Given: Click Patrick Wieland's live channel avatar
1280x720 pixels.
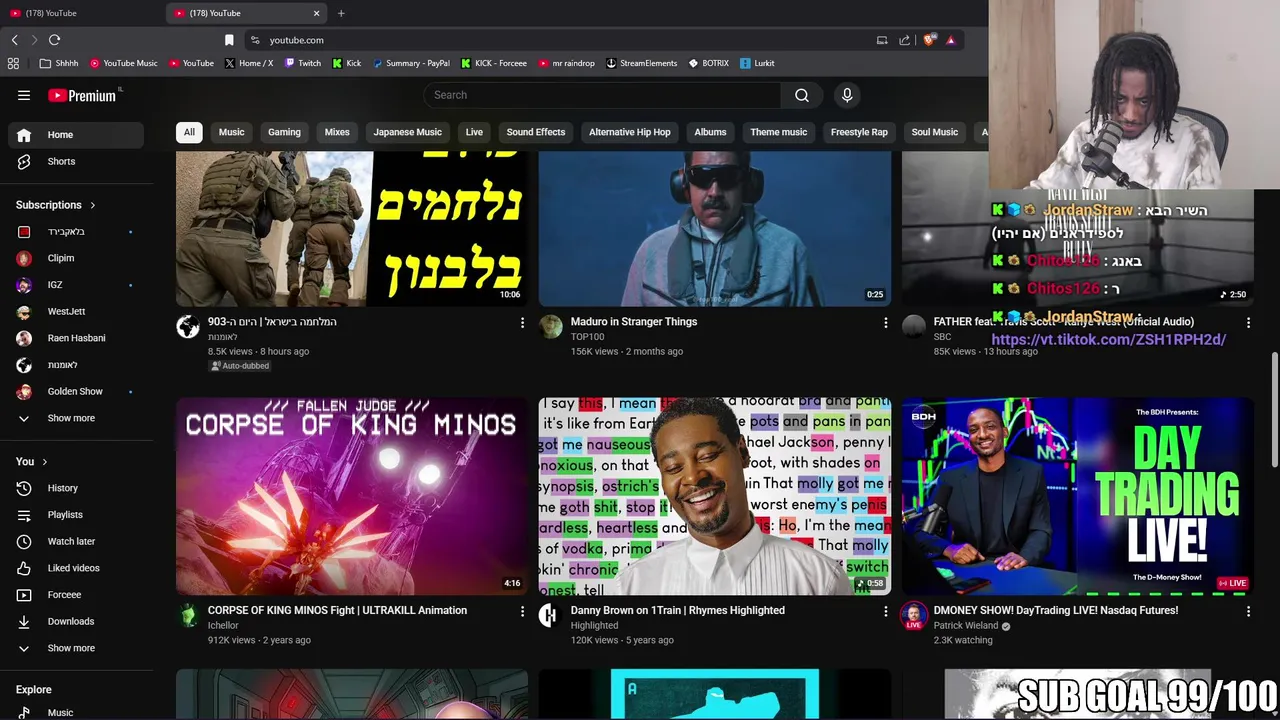Looking at the screenshot, I should [x=914, y=616].
